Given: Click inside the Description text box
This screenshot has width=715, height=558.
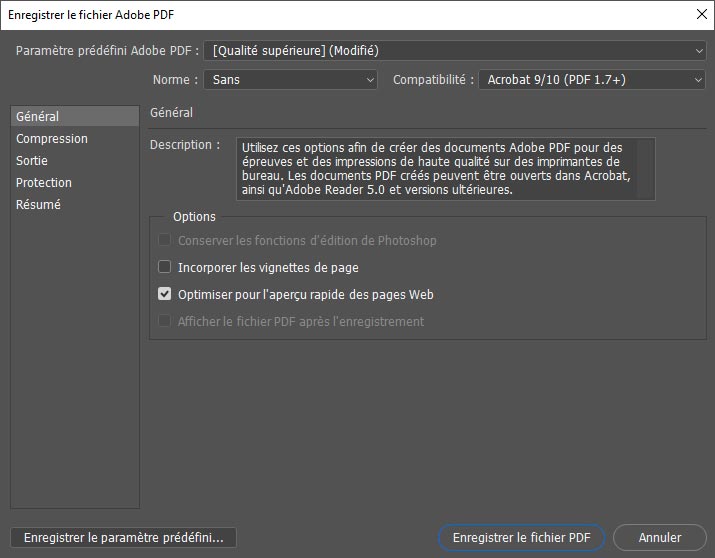Looking at the screenshot, I should 446,168.
